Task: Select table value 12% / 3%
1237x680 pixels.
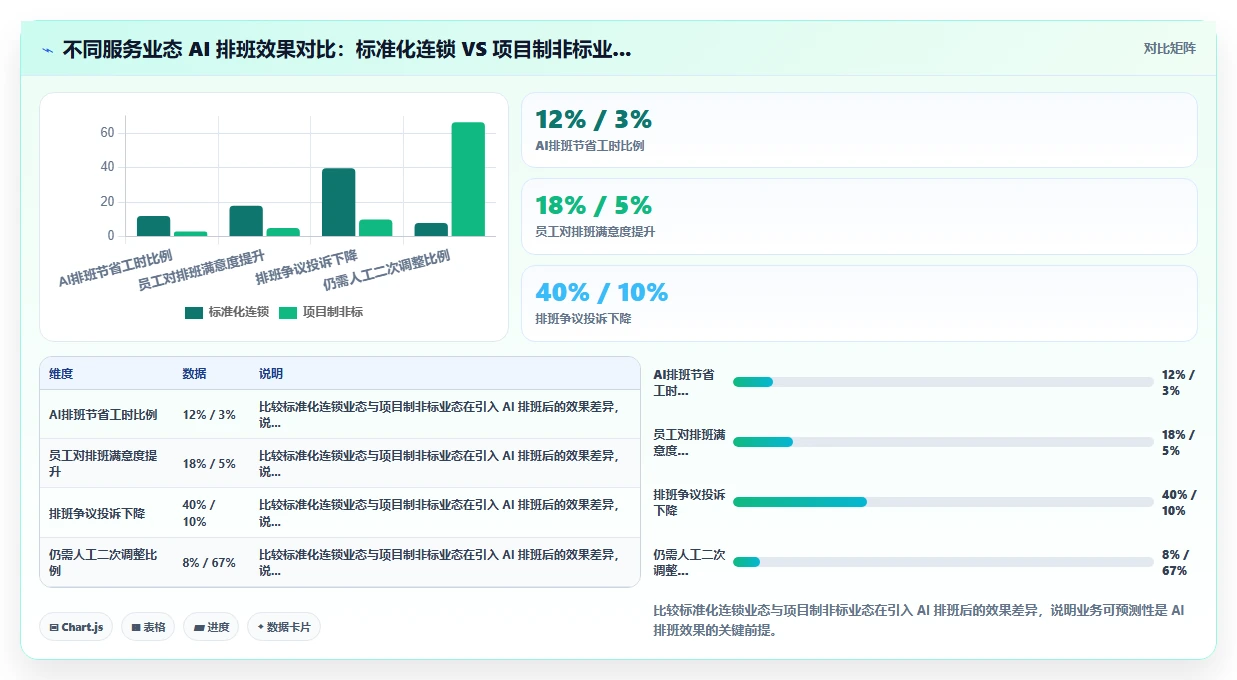Action: 209,415
